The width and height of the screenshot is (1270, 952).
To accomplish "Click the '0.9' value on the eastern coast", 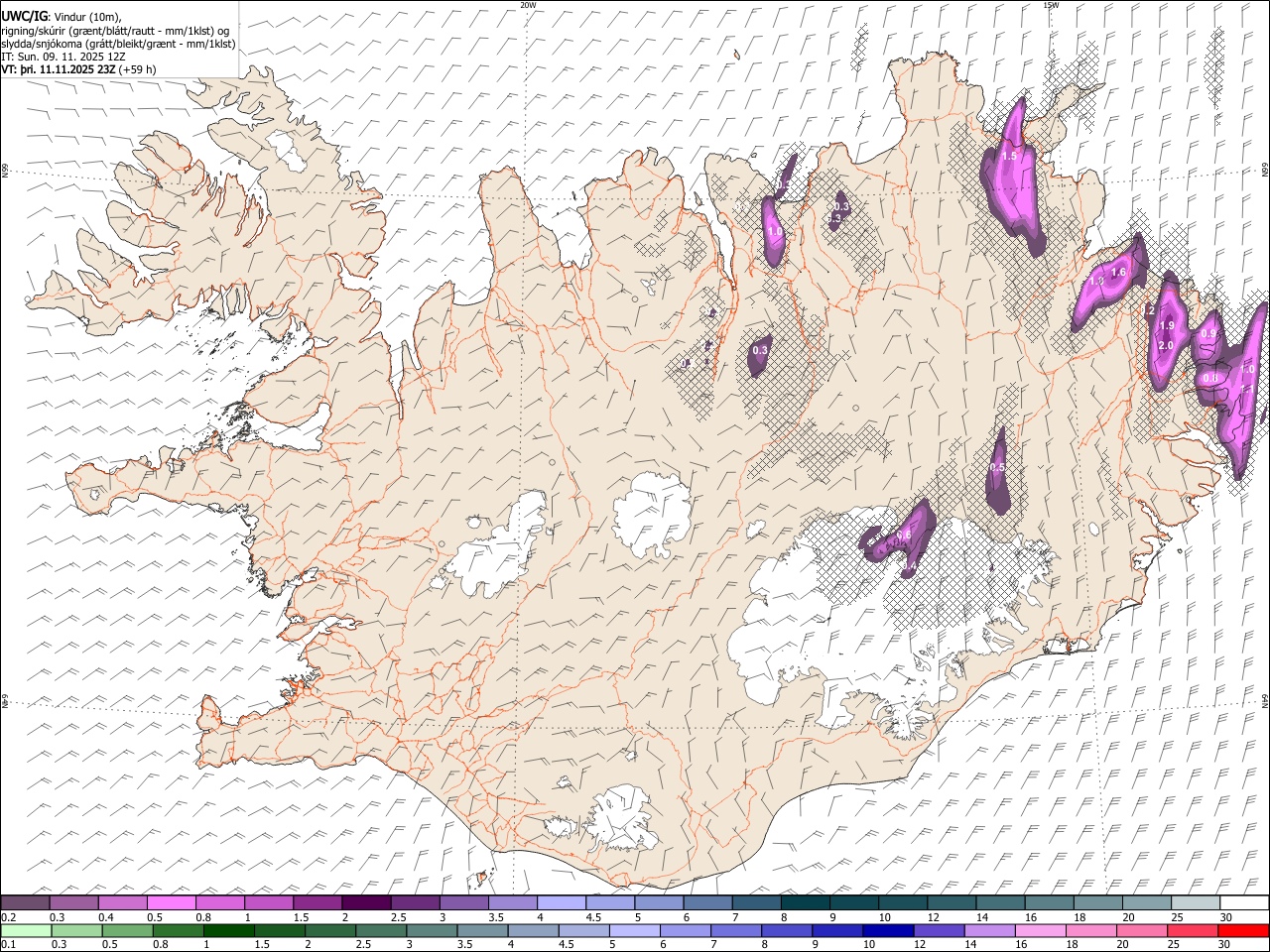I will coord(1208,334).
